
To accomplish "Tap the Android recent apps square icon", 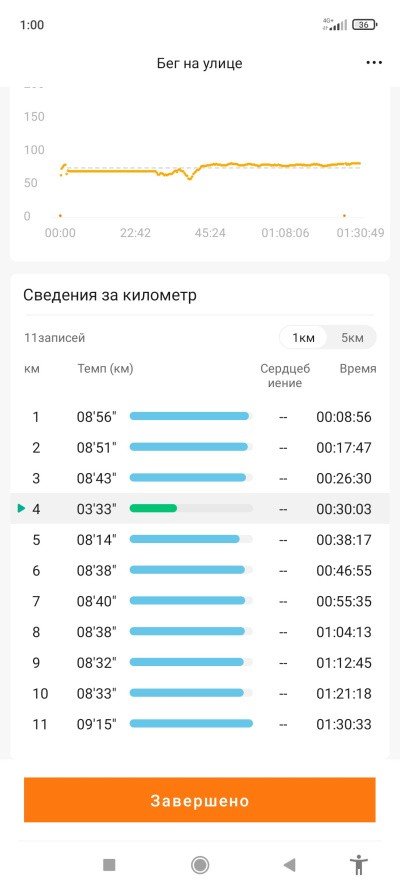I will coord(109,864).
